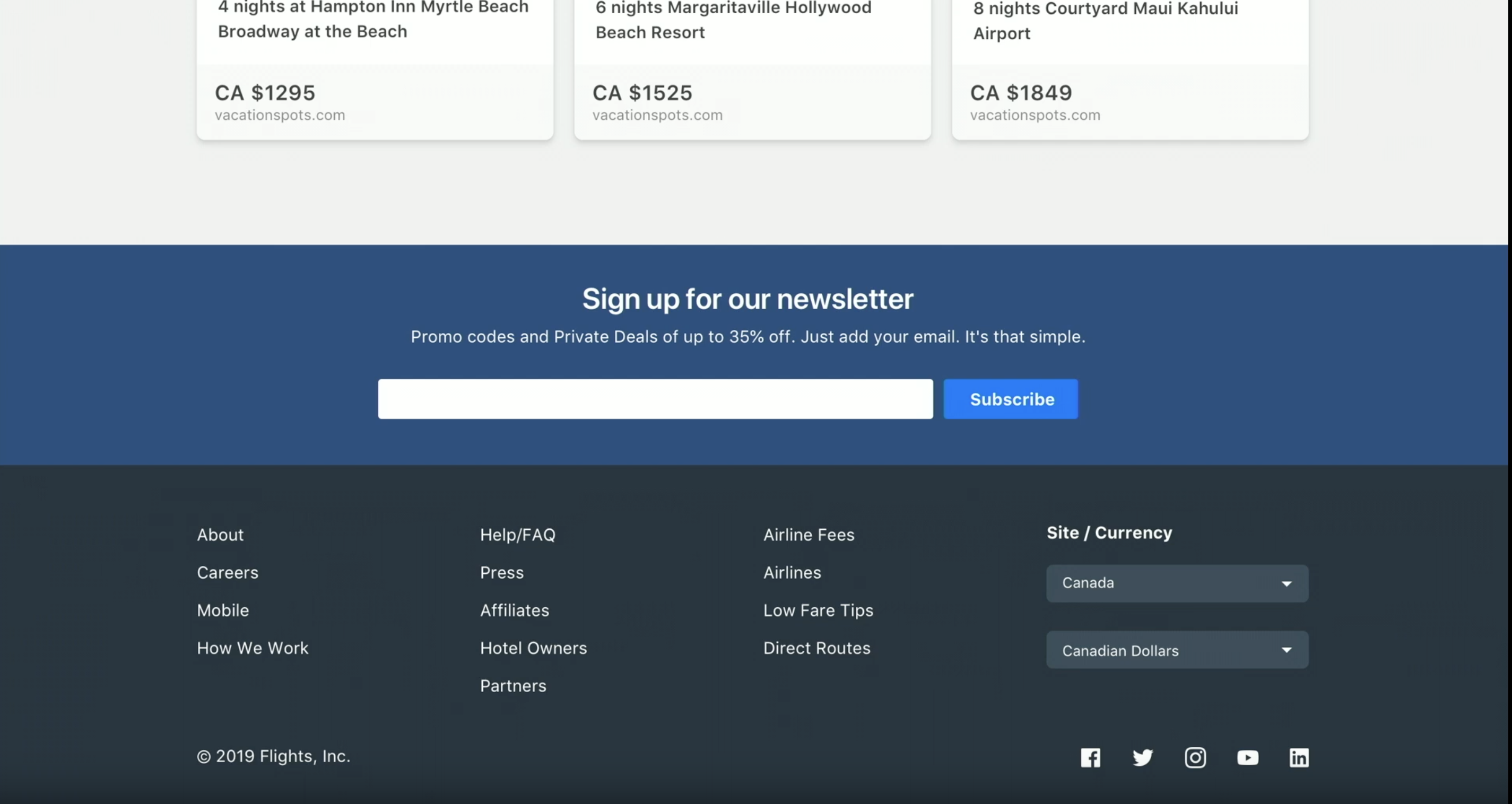The image size is (1512, 804).
Task: Expand the Canada site dropdown
Action: (1177, 583)
